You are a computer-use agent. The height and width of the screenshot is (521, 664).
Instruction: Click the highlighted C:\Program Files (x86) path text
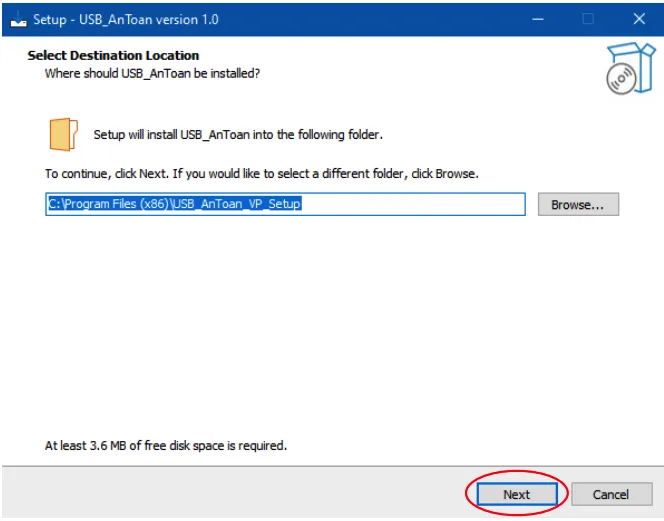[174, 204]
